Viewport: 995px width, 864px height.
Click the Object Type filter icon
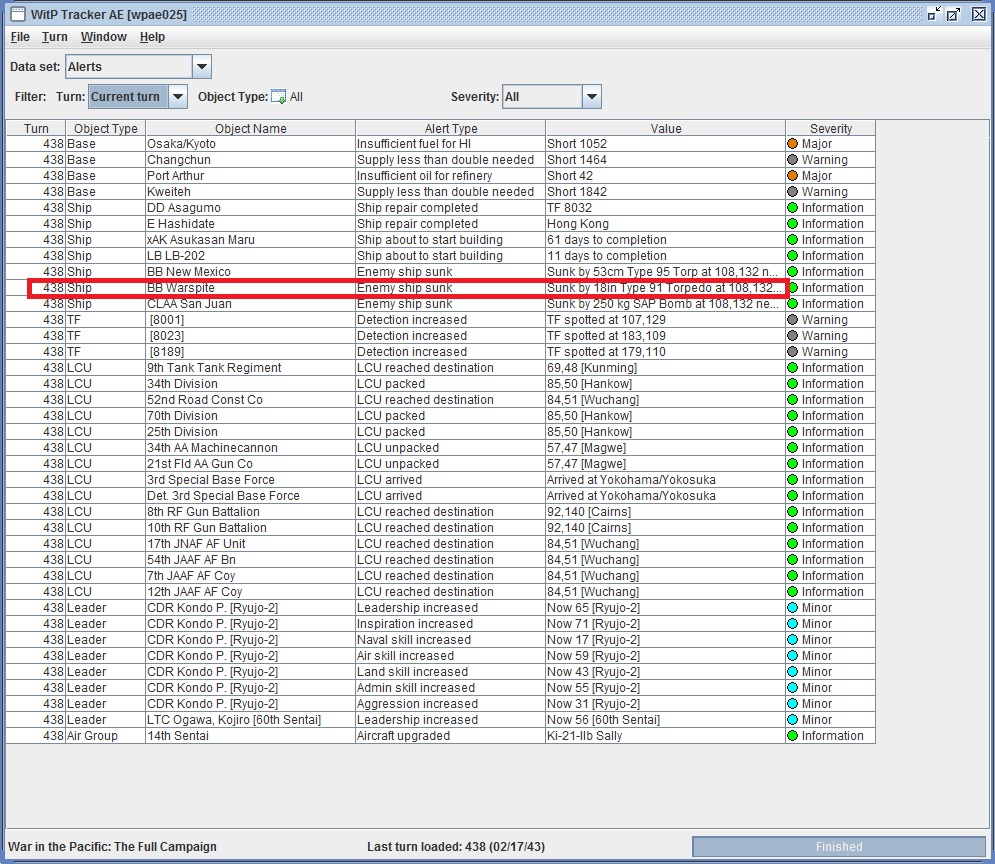point(278,96)
